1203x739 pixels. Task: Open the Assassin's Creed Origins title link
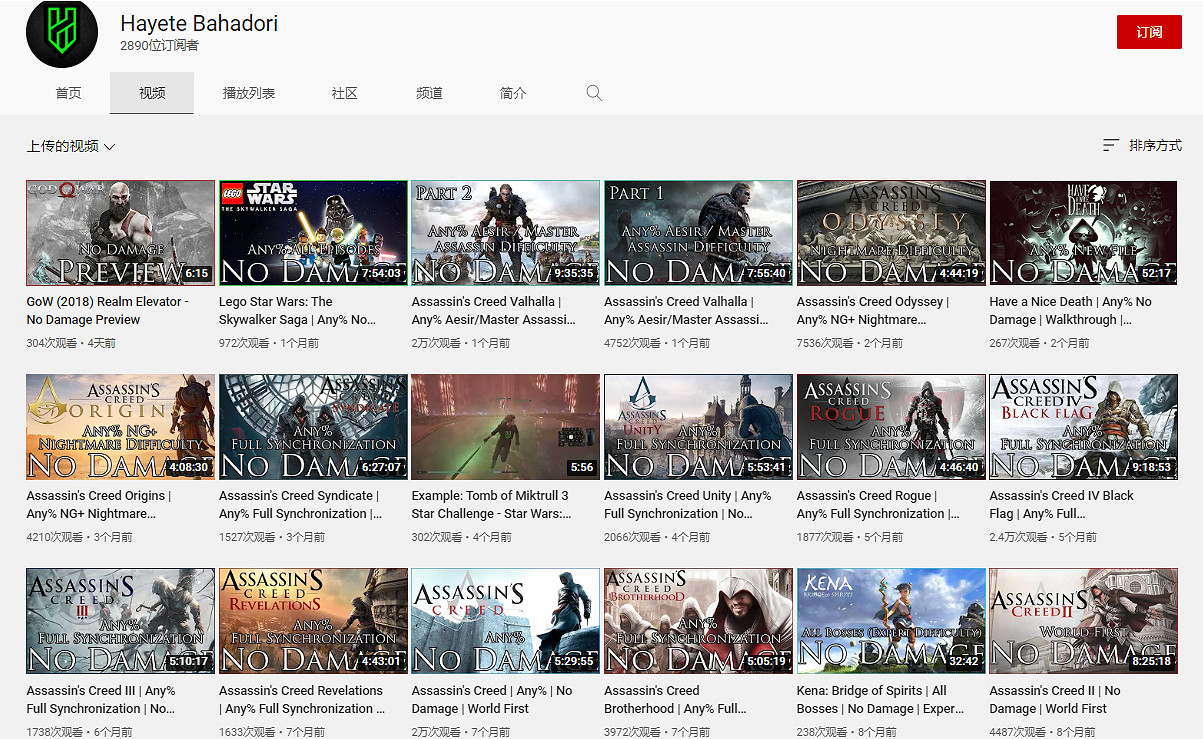coord(99,504)
